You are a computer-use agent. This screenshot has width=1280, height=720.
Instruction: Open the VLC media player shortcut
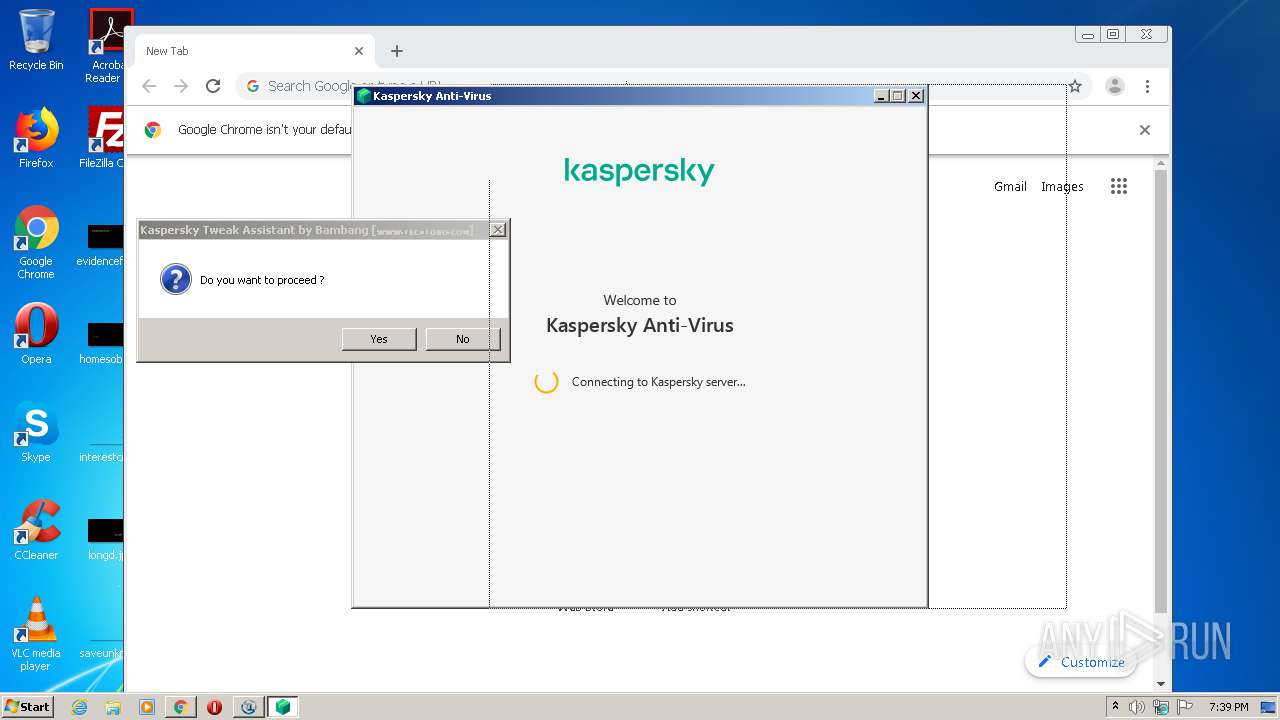click(x=36, y=634)
